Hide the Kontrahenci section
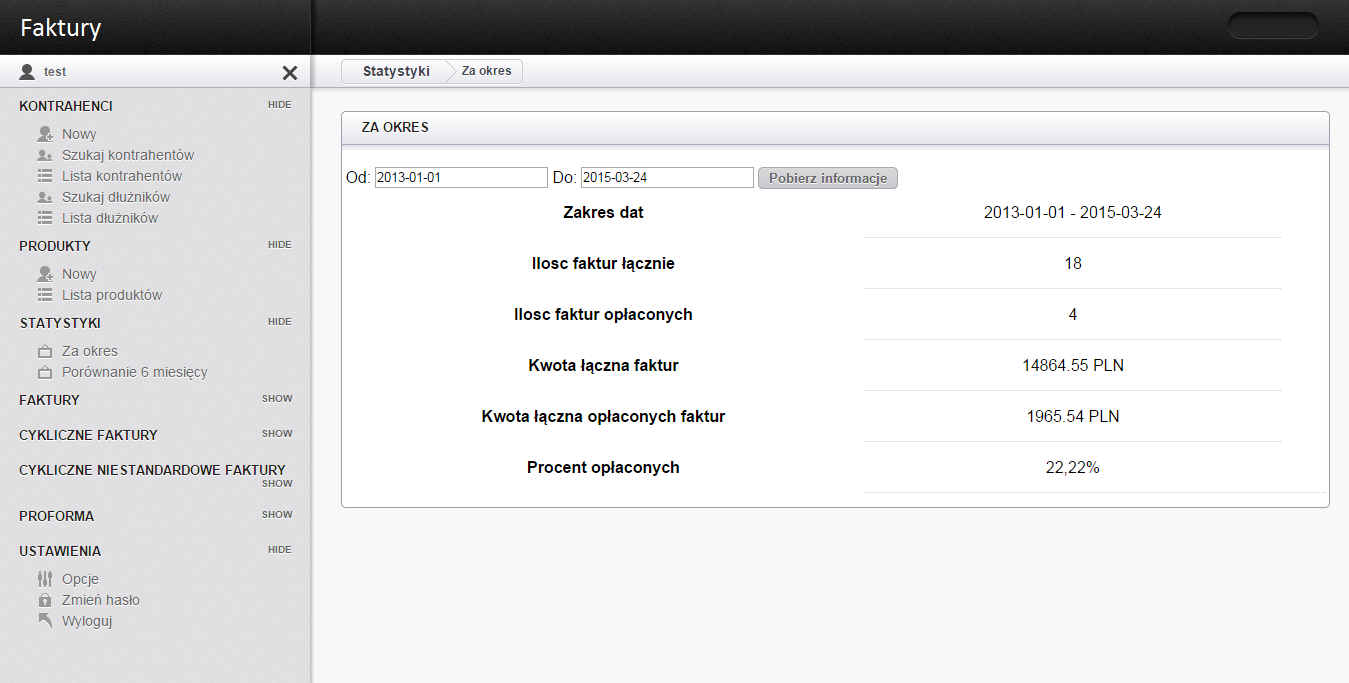Viewport: 1349px width, 683px height. [x=279, y=105]
